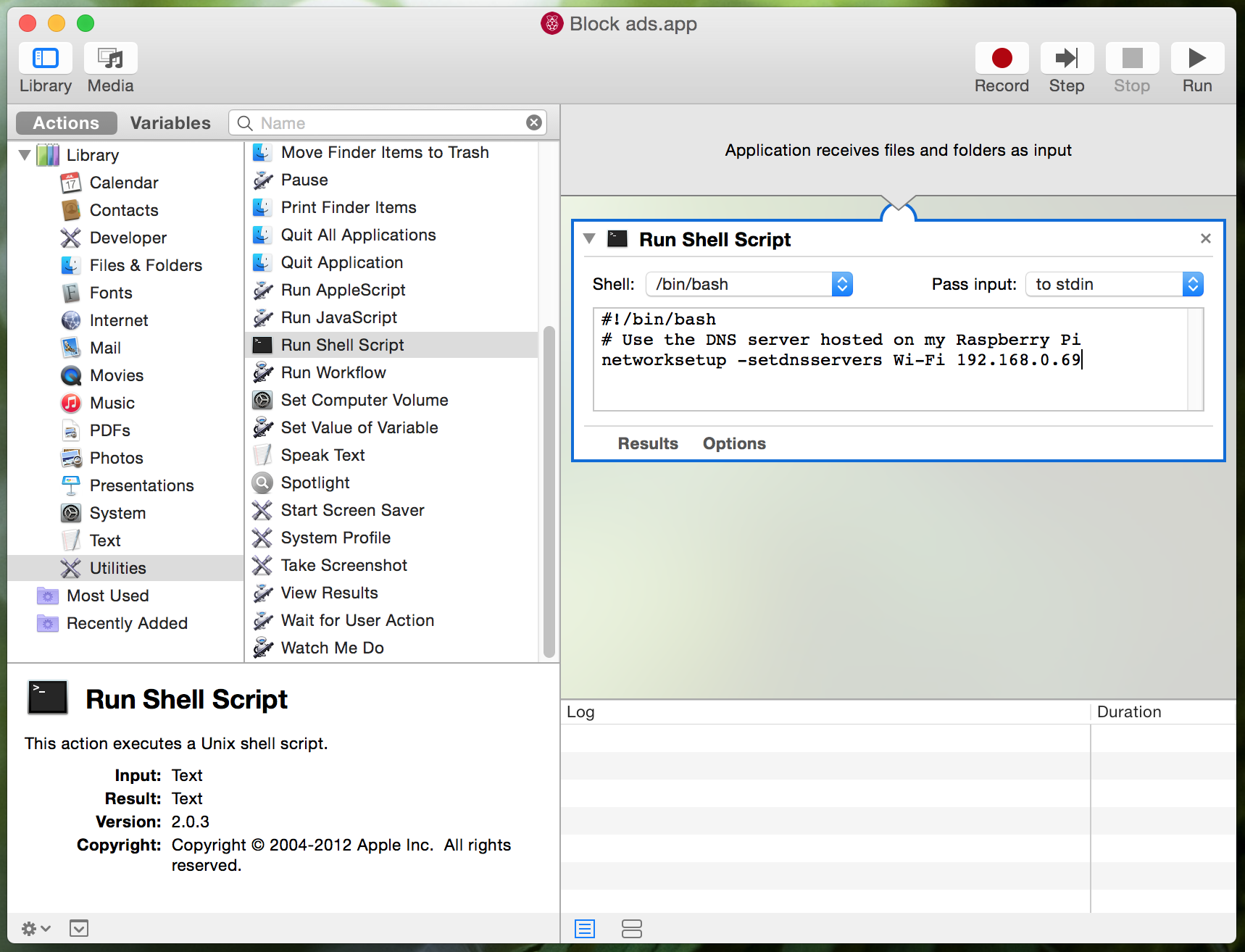The height and width of the screenshot is (952, 1245).
Task: Select Run Shell Script in actions list
Action: (x=392, y=345)
